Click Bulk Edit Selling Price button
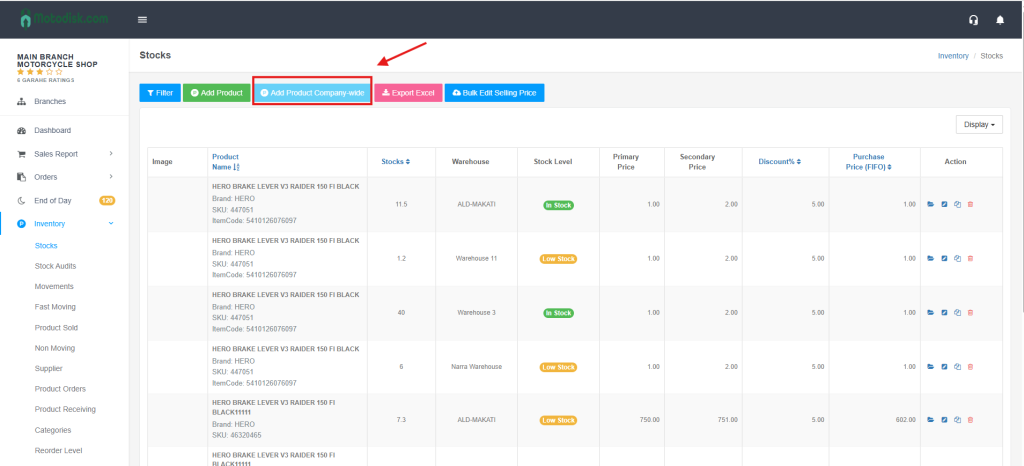The height and width of the screenshot is (466, 1024). point(494,93)
